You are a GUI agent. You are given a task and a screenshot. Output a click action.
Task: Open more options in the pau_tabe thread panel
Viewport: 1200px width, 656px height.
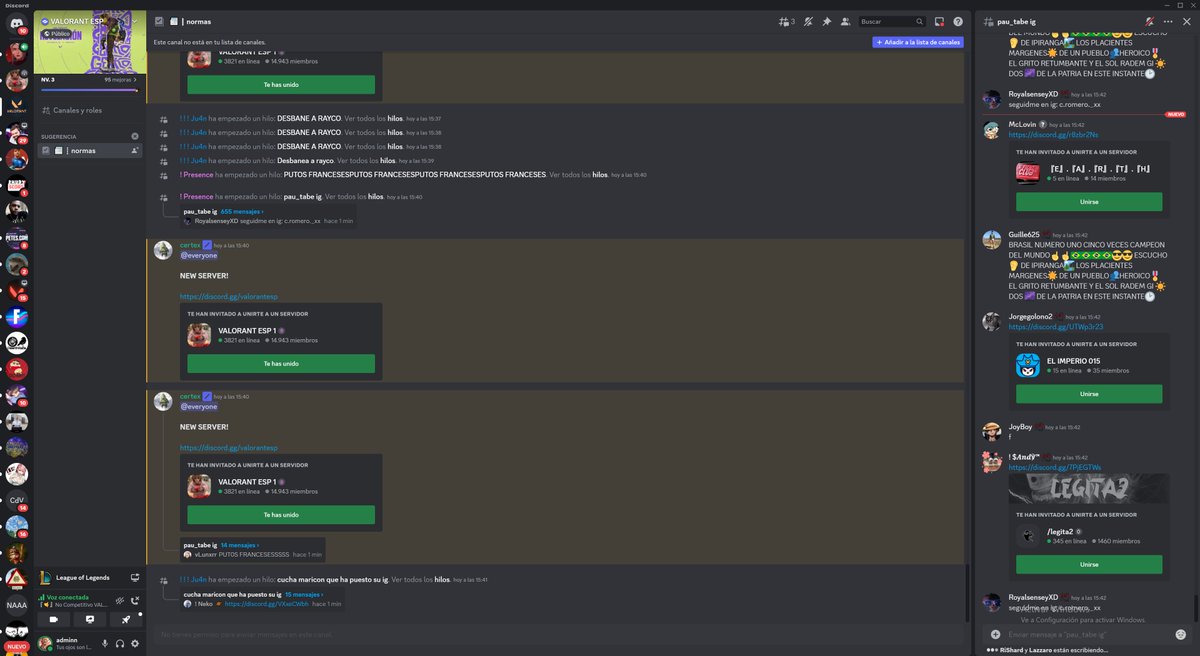coord(1166,21)
